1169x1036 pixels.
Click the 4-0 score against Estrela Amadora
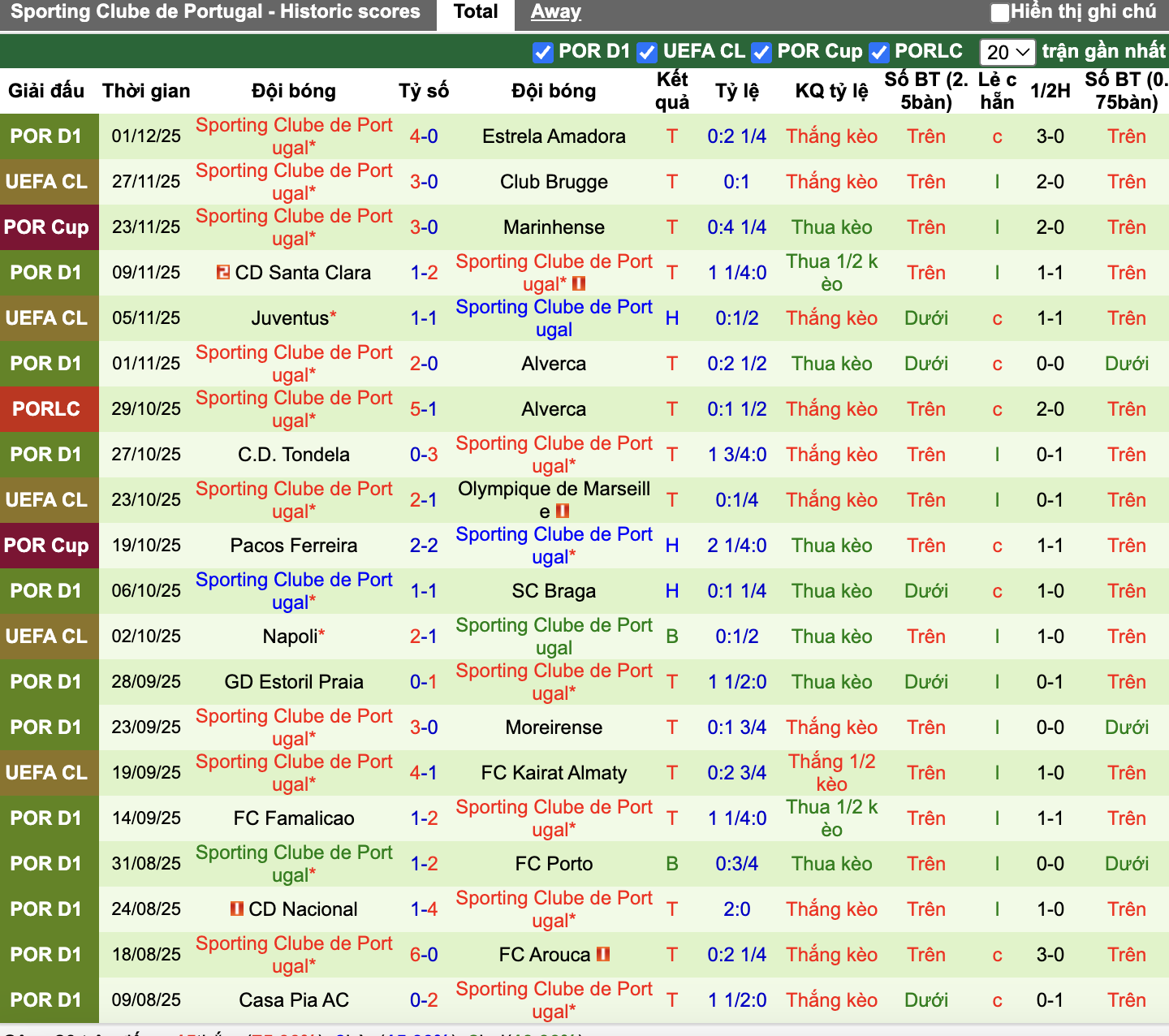pos(424,136)
